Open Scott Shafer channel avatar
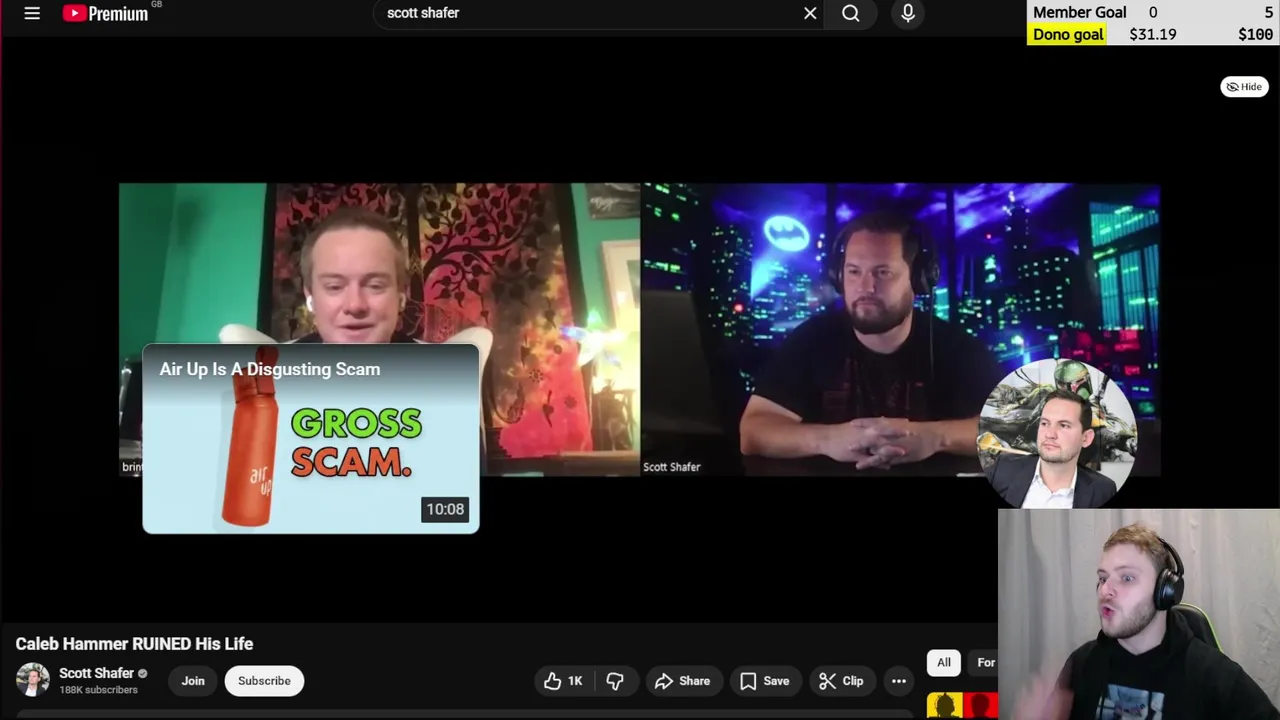This screenshot has width=1280, height=720. (32, 680)
